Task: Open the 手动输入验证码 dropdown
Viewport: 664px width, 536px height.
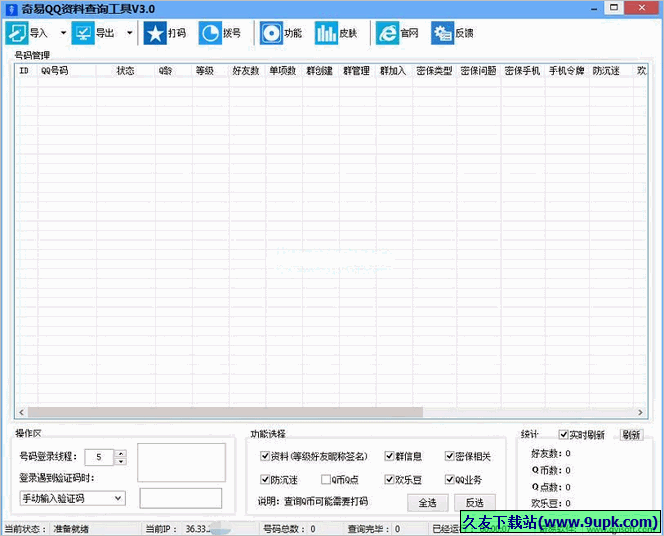Action: click(72, 498)
